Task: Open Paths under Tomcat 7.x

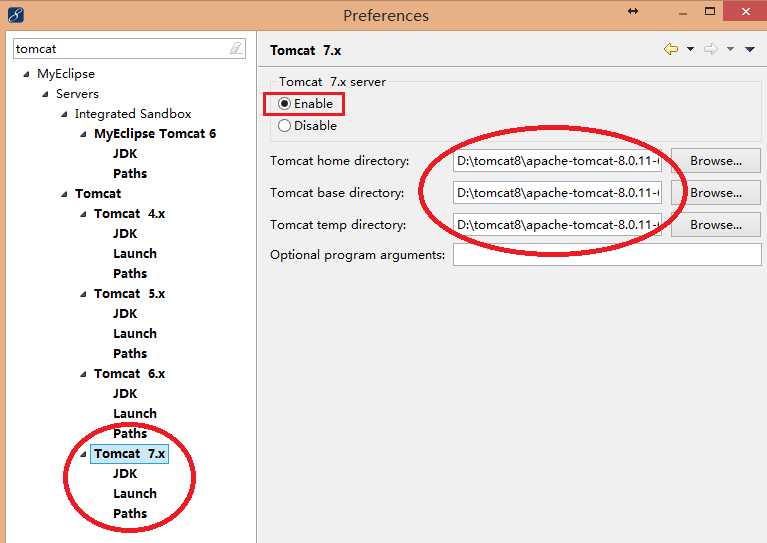Action: point(130,514)
